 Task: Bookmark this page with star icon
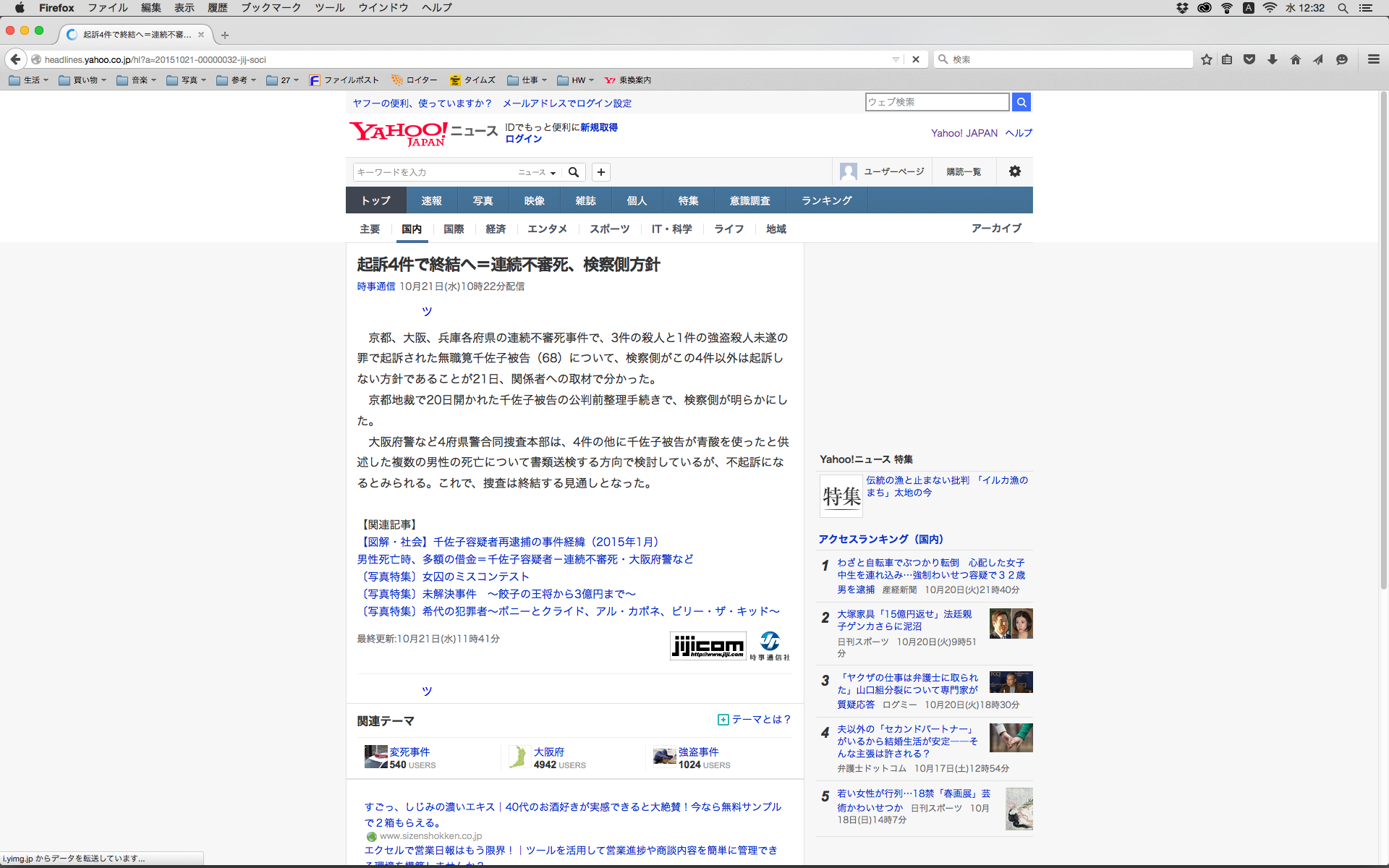click(1206, 59)
